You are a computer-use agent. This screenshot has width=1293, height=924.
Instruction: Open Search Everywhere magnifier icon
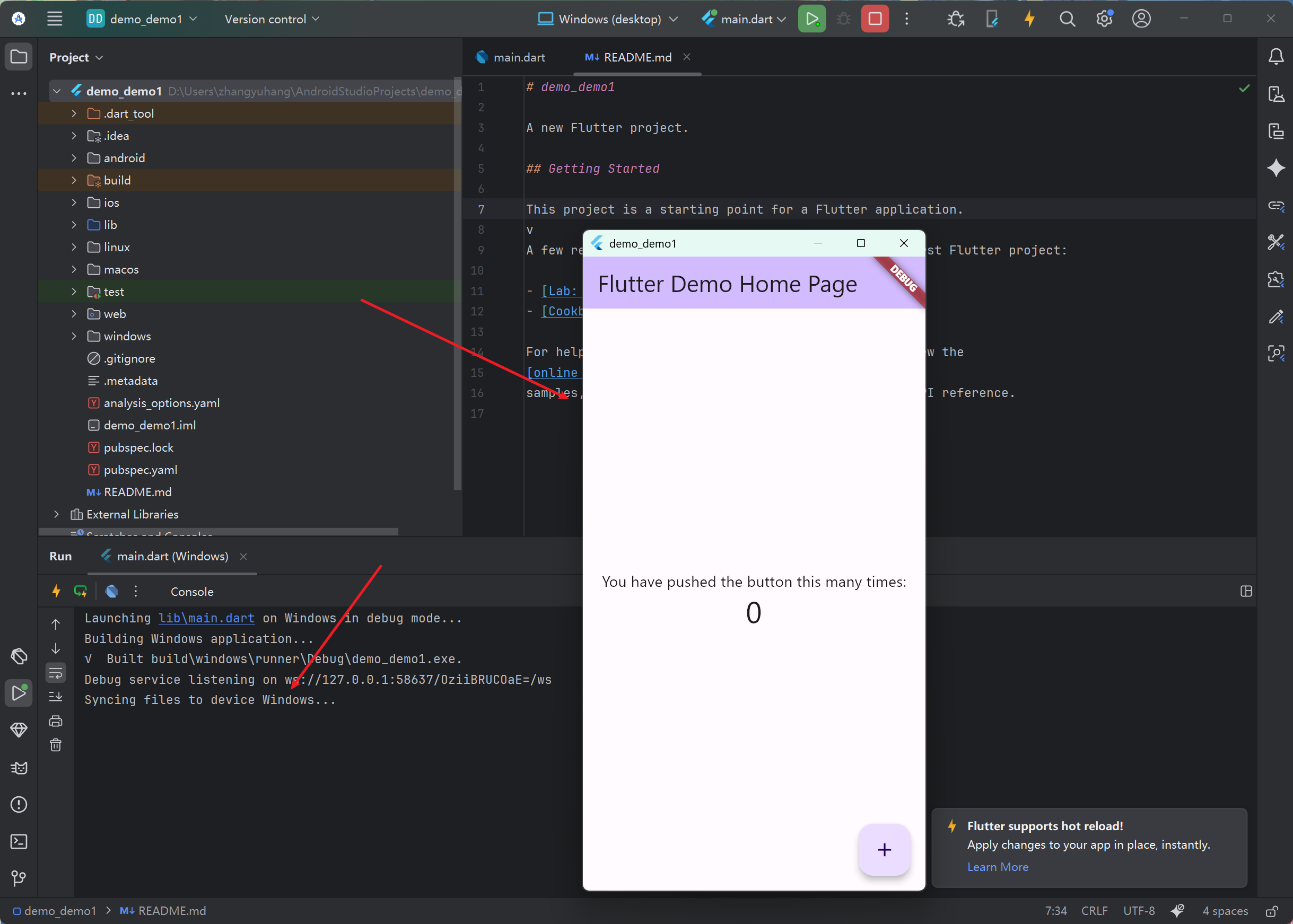1067,19
